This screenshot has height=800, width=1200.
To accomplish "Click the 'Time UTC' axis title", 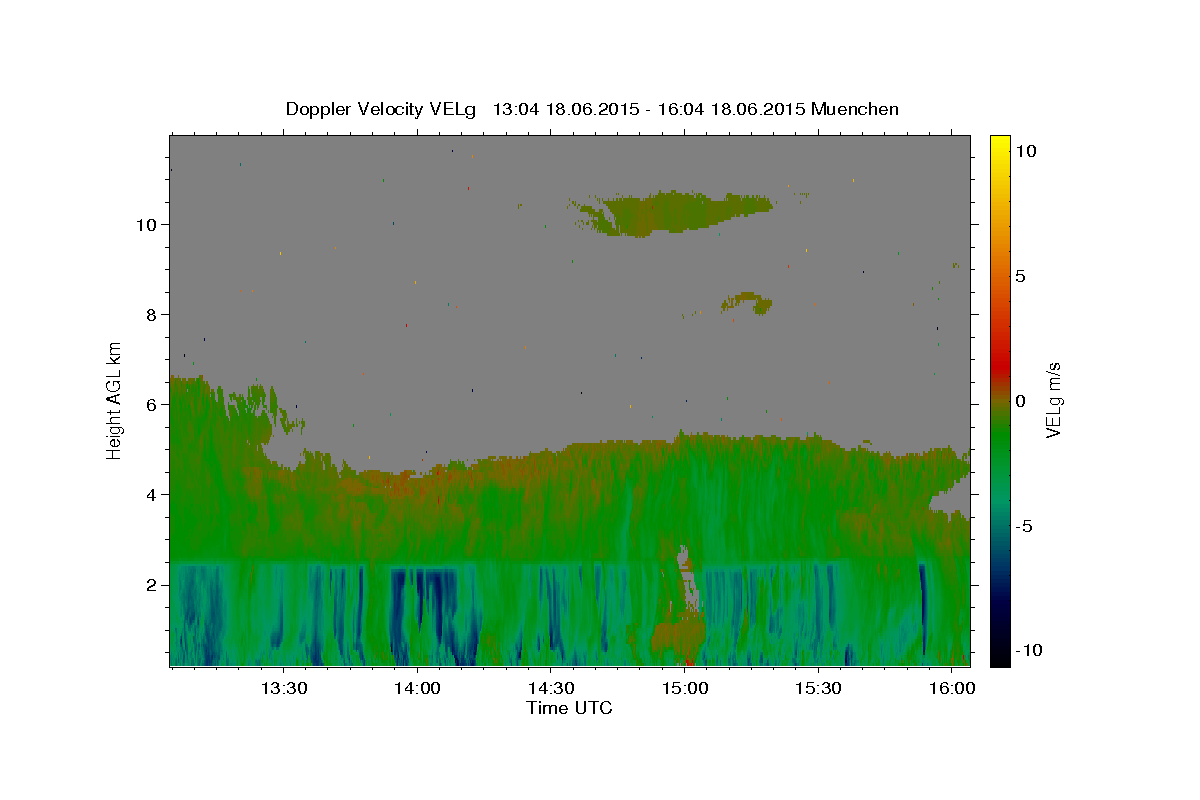I will tap(570, 708).
